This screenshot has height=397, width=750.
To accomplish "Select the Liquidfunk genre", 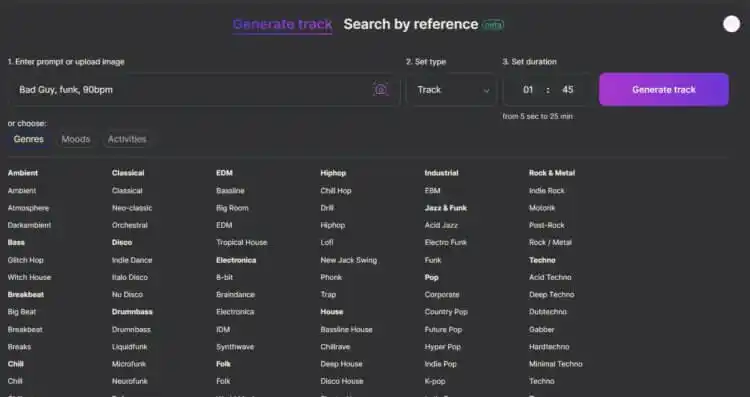I will [130, 347].
